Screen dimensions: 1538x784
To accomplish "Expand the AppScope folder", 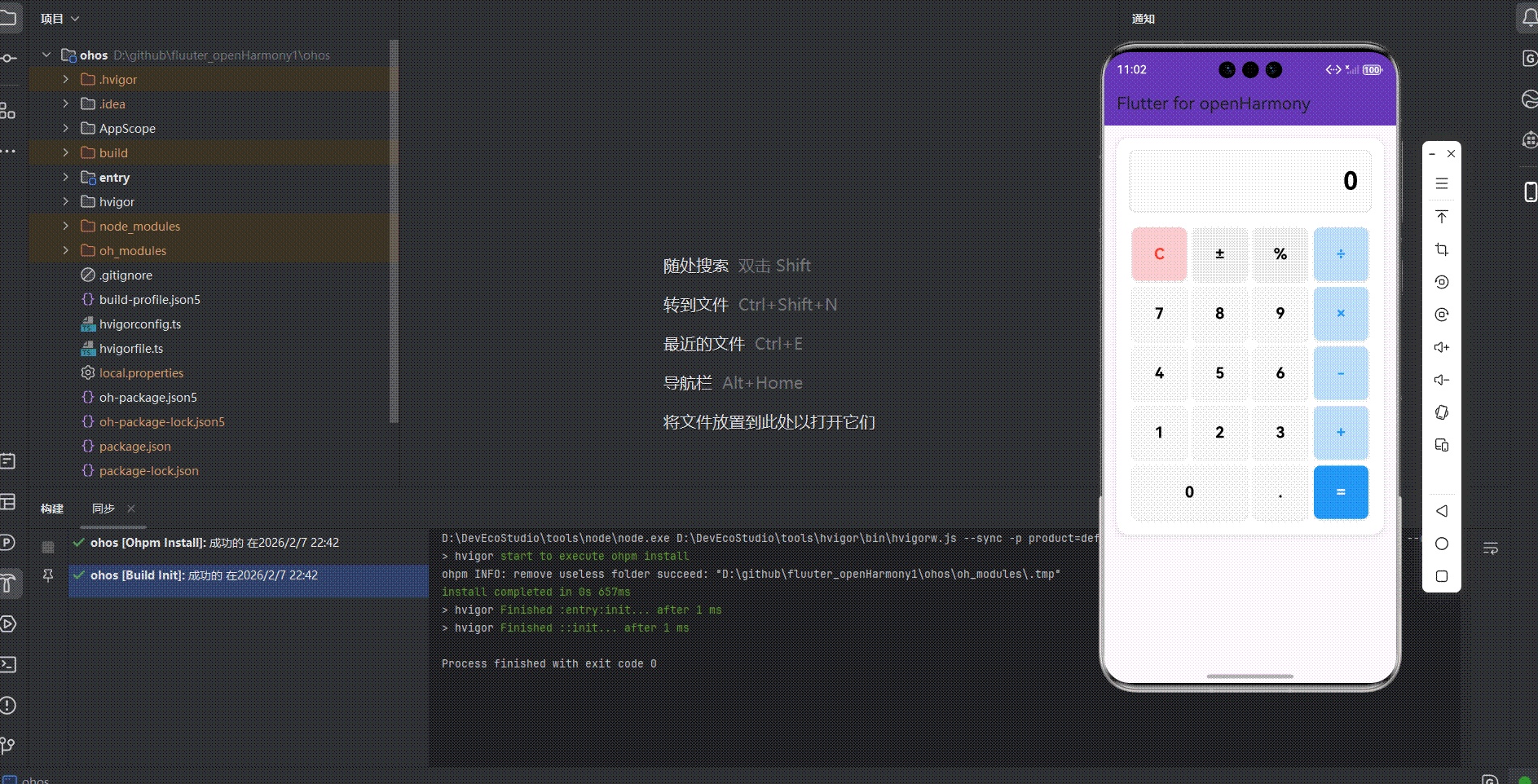I will [x=66, y=128].
